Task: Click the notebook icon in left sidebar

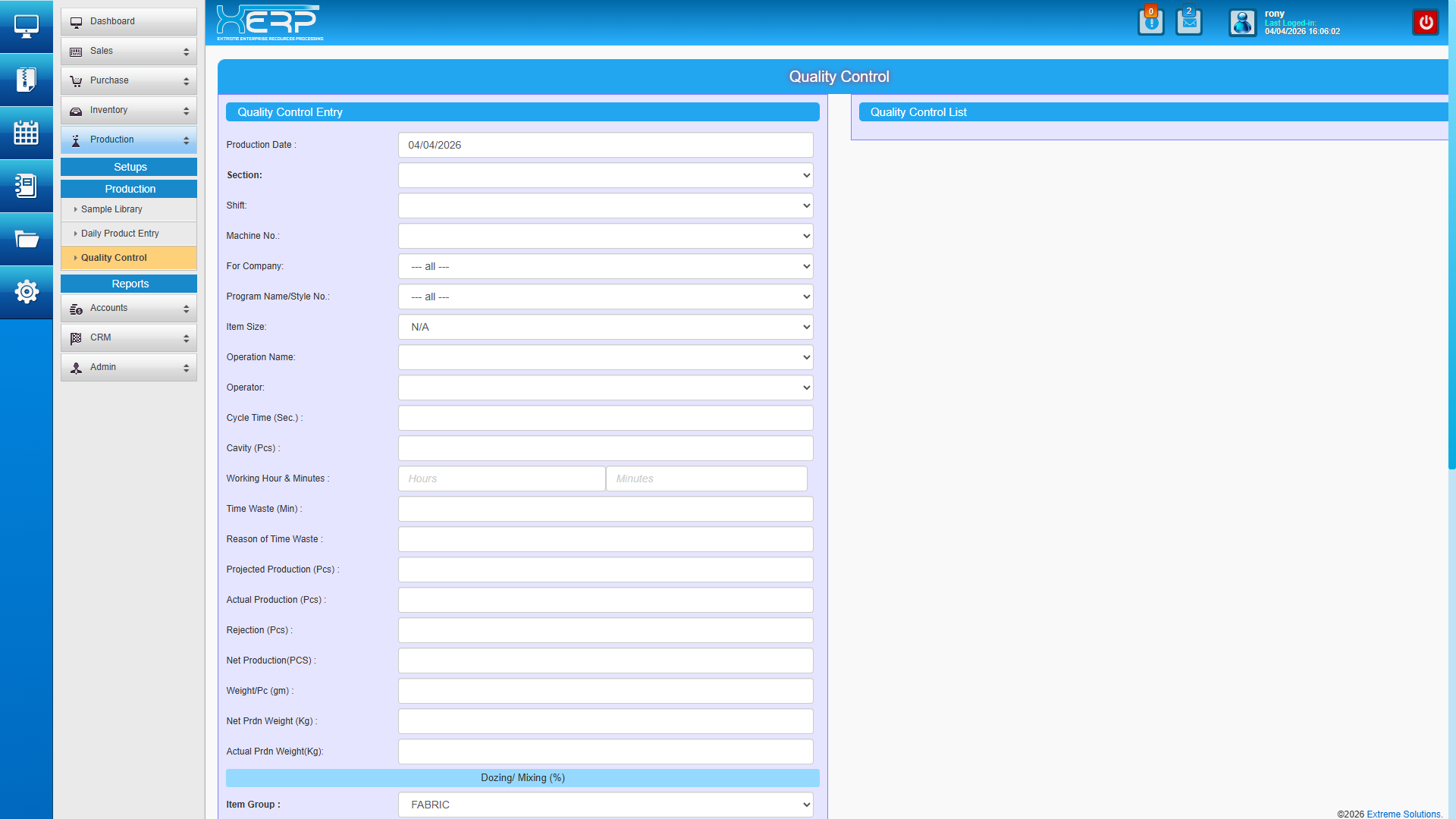Action: [x=26, y=186]
